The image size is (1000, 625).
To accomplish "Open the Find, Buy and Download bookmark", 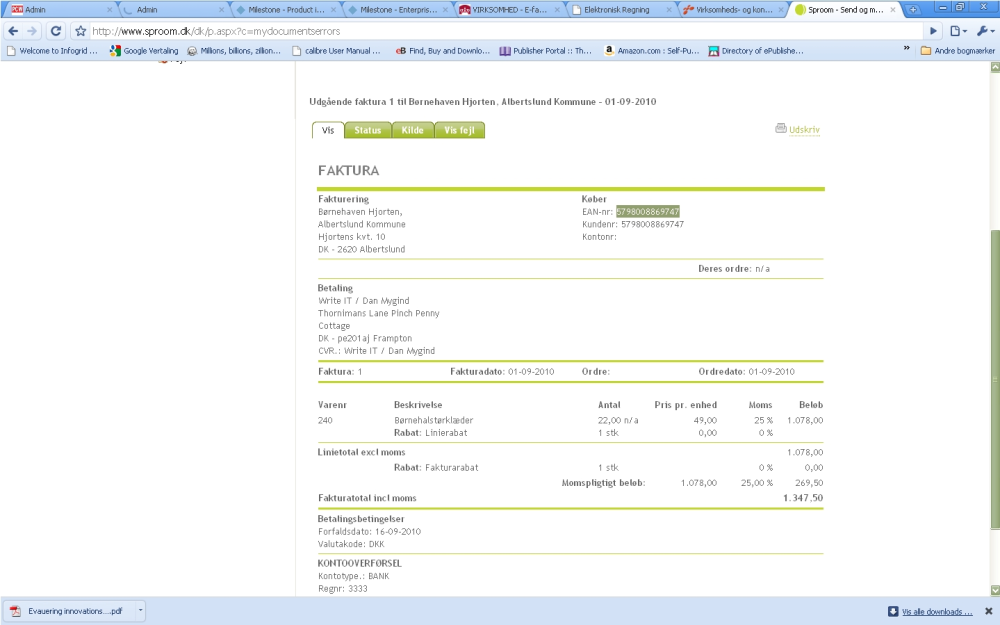I will pos(443,50).
